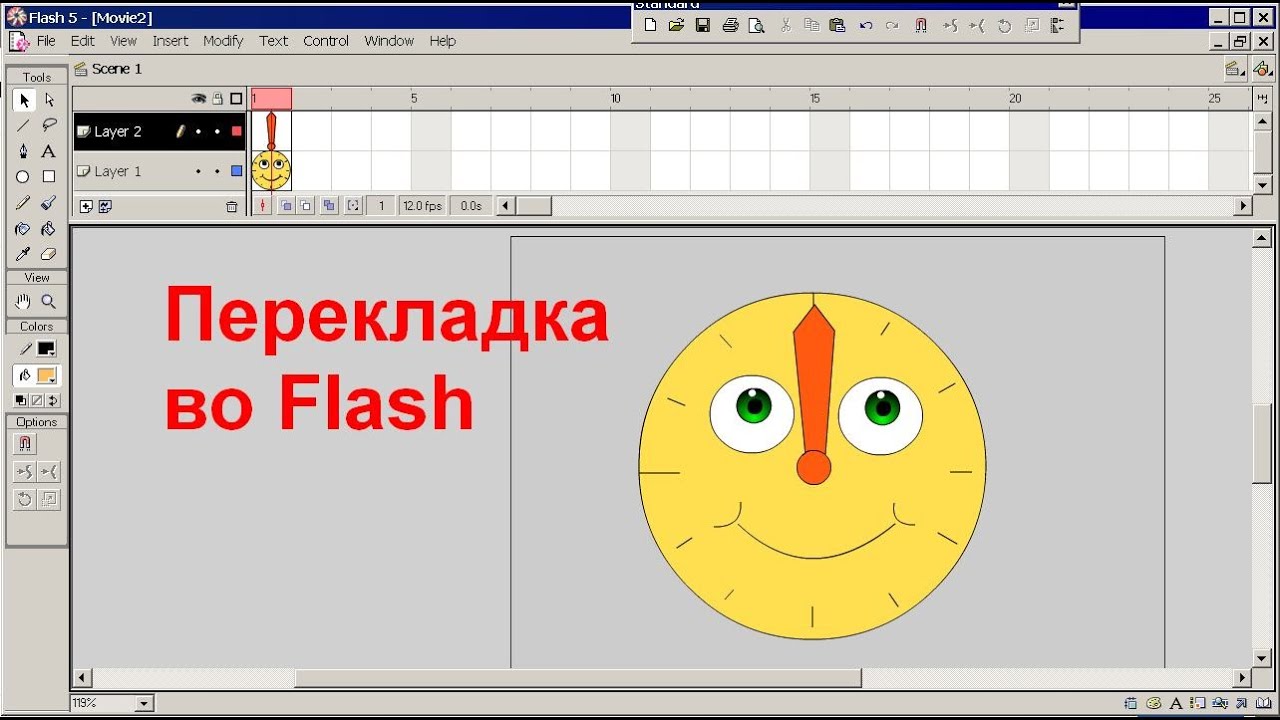Click Smooth button in Options panel
This screenshot has height=720, width=1280.
click(25, 472)
